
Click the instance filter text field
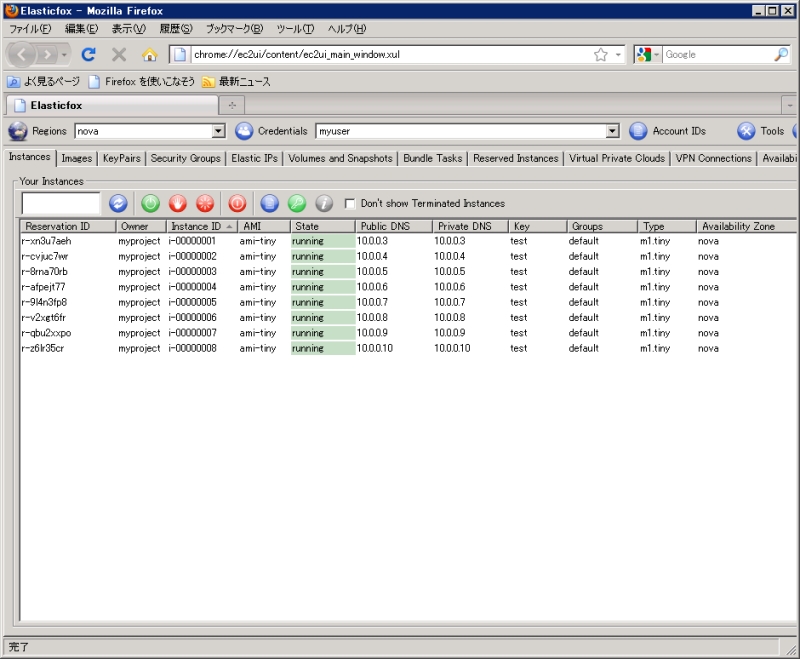(61, 203)
